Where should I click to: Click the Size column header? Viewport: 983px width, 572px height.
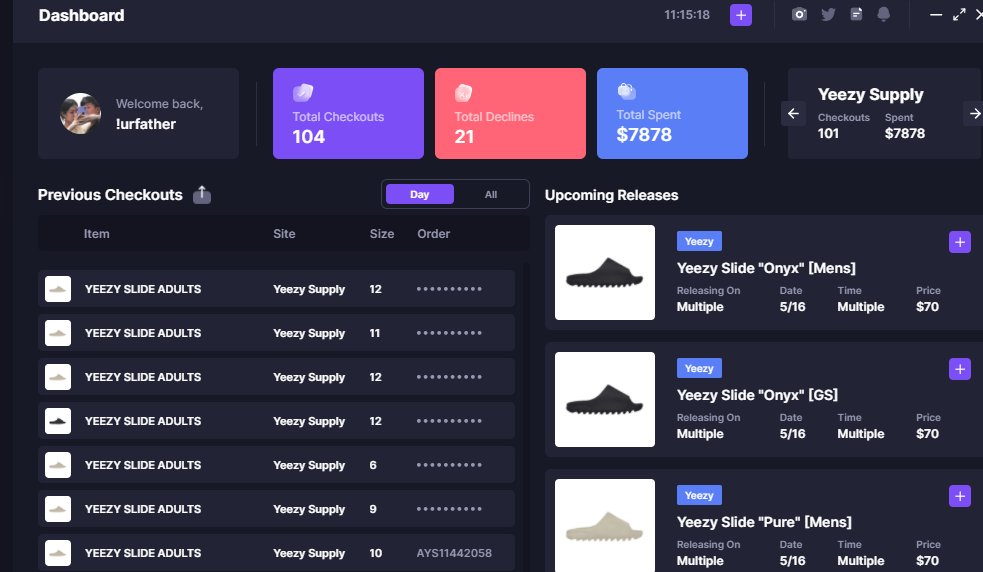pos(382,233)
